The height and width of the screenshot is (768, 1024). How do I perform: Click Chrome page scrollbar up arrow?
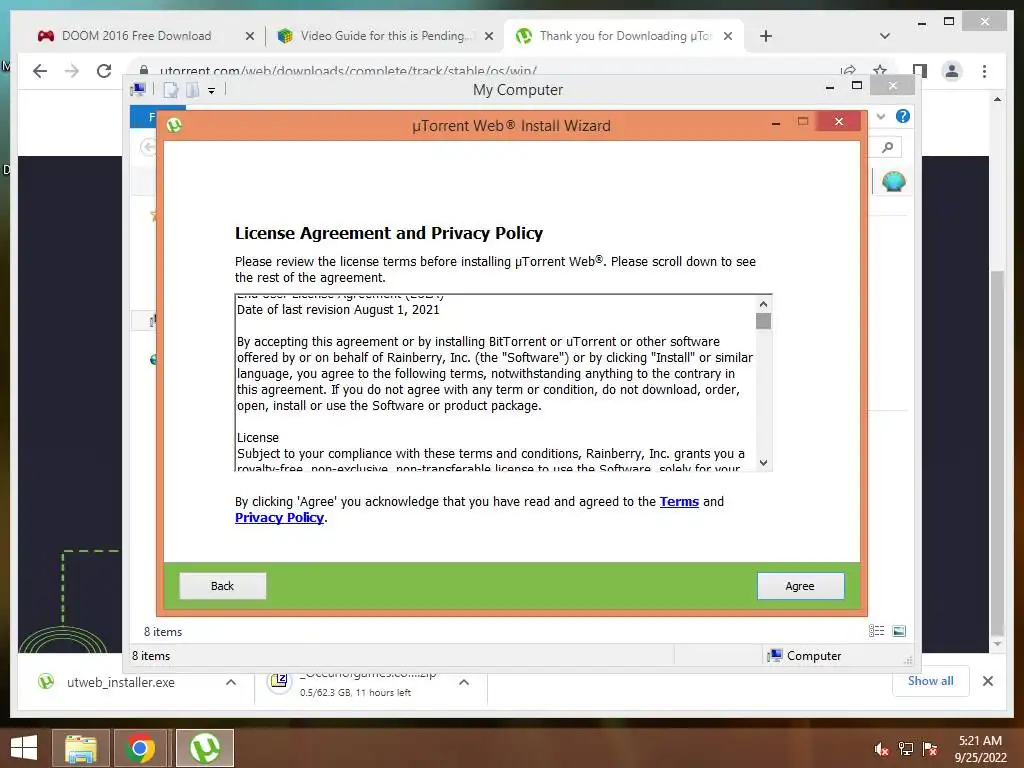(x=997, y=99)
